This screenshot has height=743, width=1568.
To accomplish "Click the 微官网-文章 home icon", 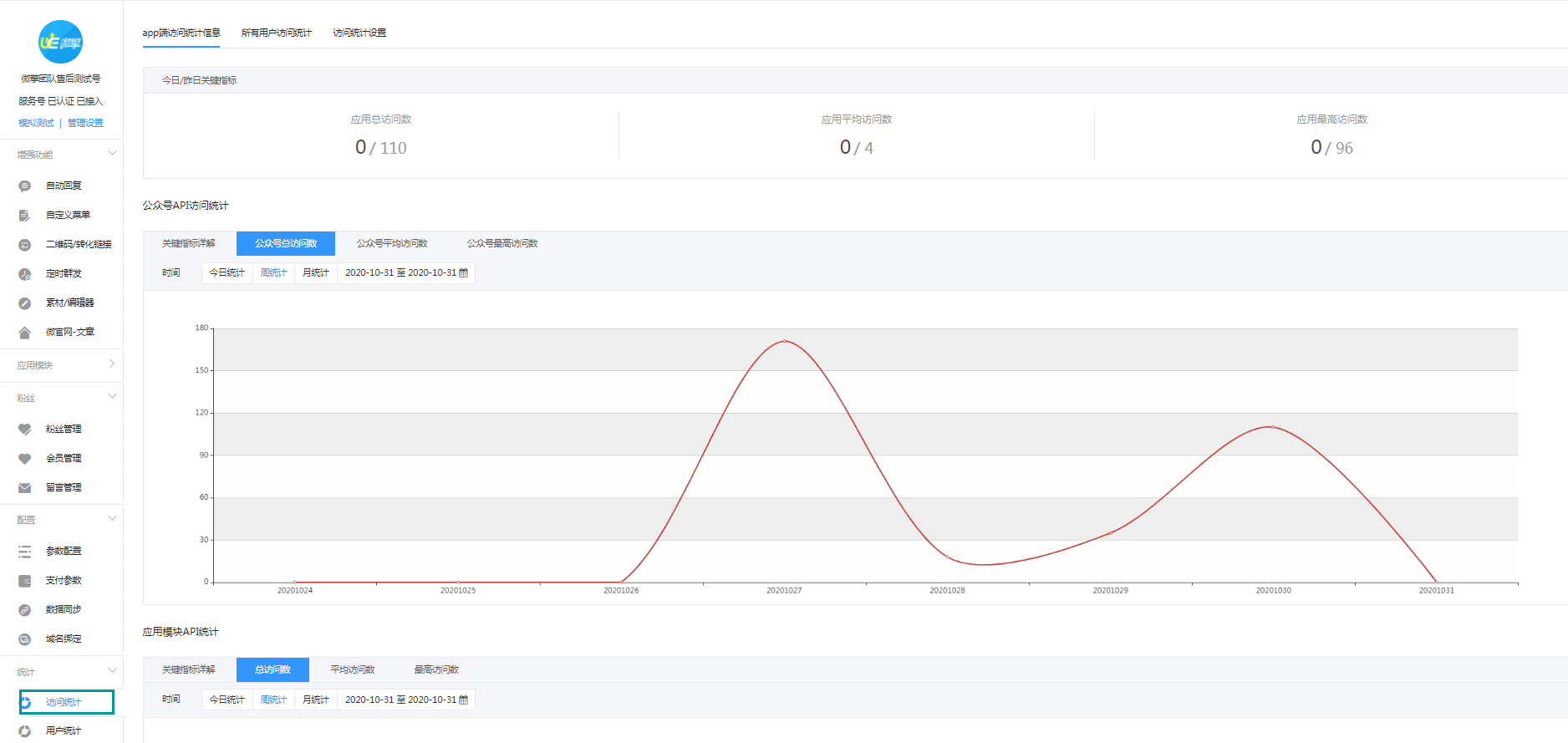I will [x=24, y=333].
